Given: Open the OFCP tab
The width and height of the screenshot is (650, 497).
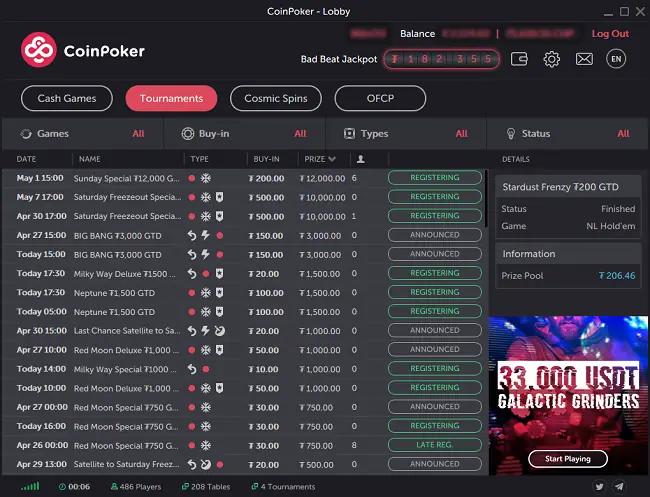Looking at the screenshot, I should [380, 98].
